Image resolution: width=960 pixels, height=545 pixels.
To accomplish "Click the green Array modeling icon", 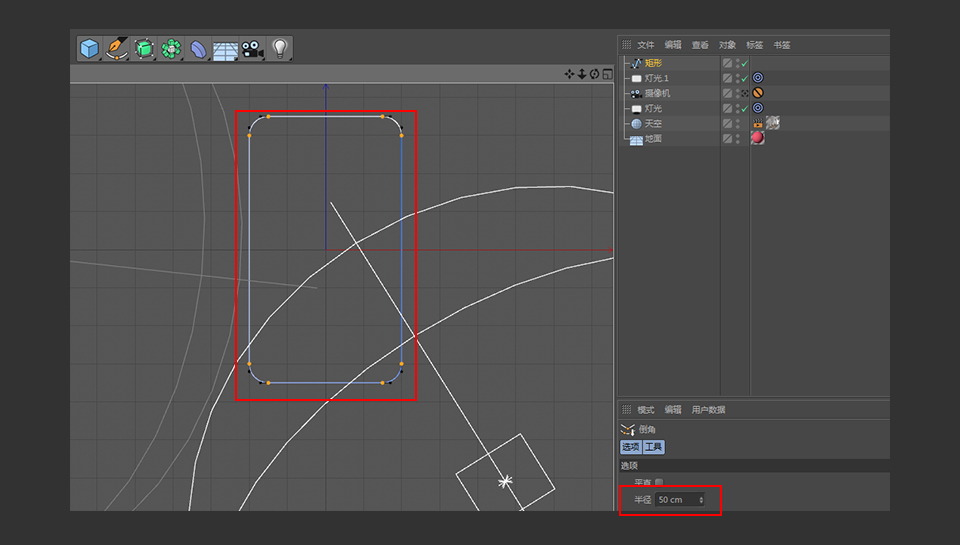I will point(171,49).
